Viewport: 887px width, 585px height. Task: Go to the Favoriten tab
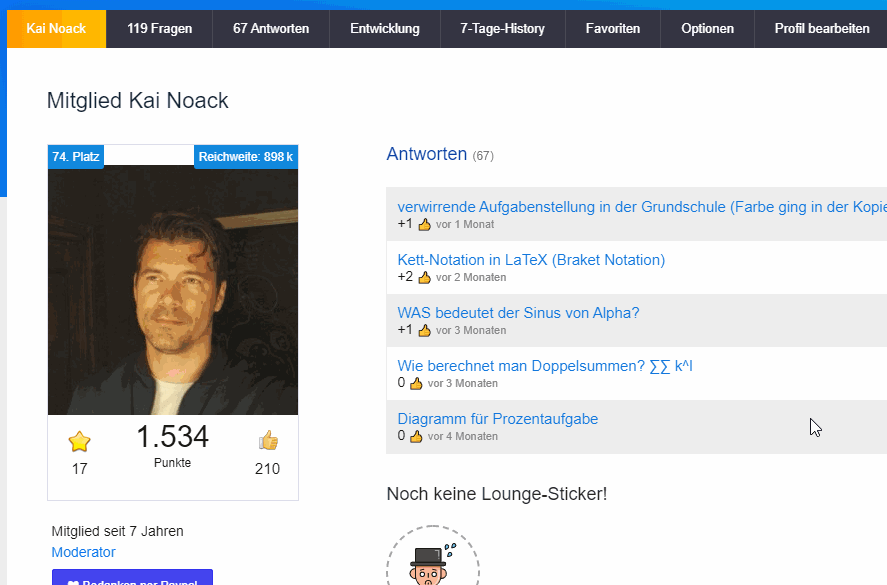coord(613,28)
